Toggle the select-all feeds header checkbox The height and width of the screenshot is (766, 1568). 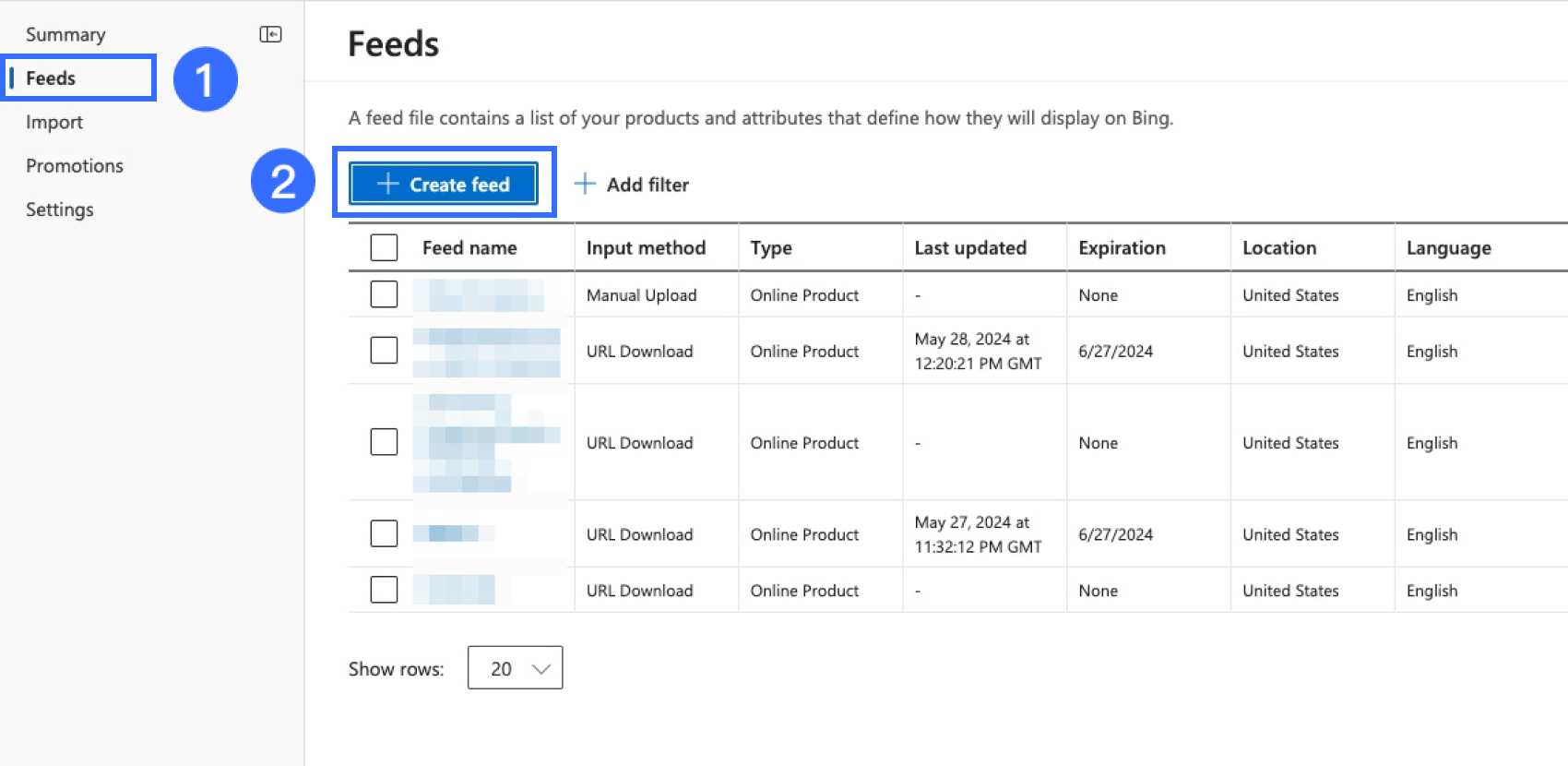384,247
